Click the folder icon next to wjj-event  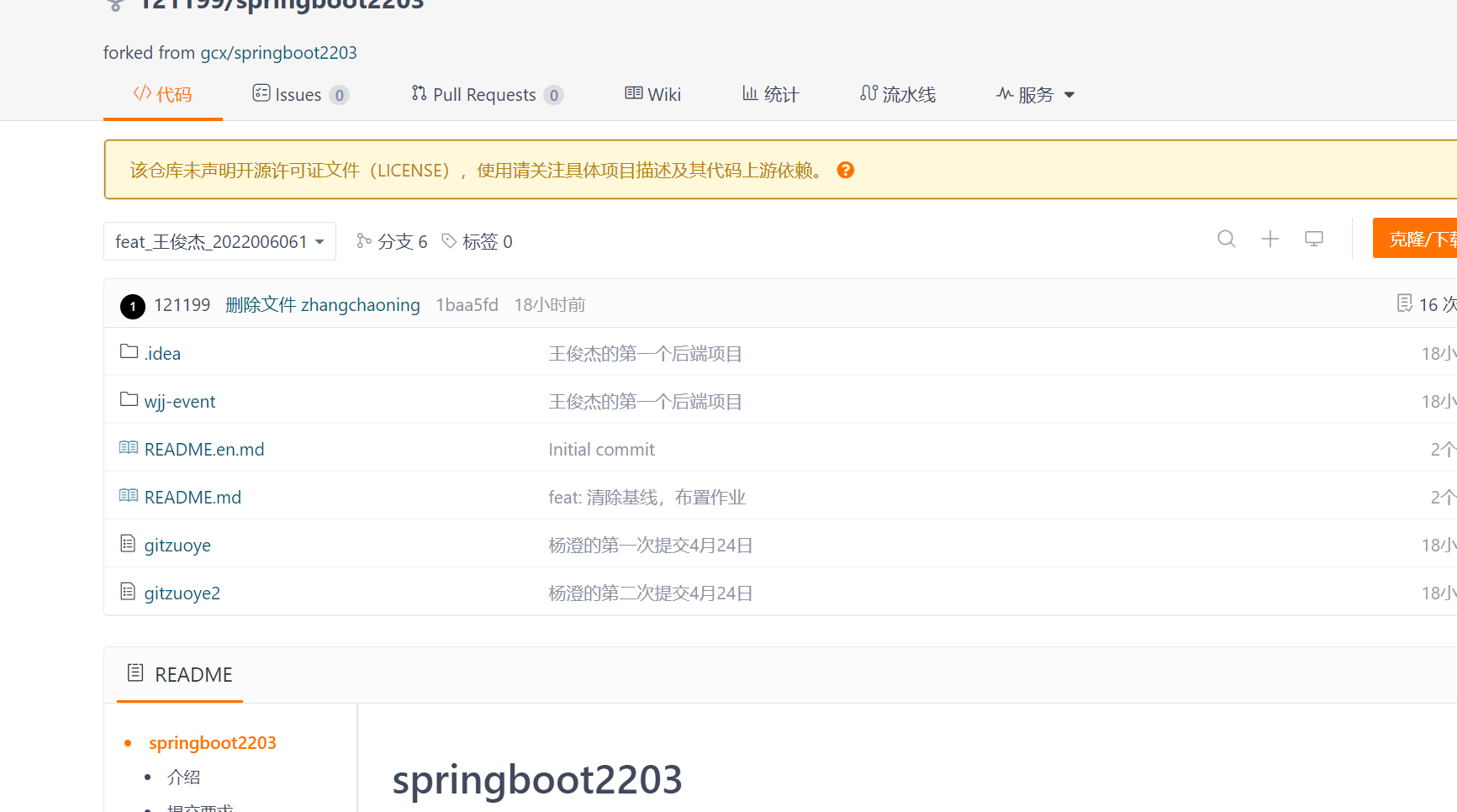(x=129, y=399)
